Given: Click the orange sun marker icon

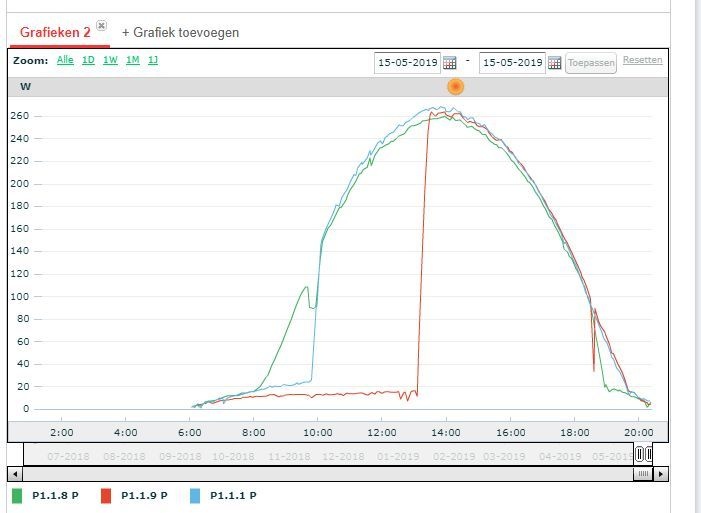Looking at the screenshot, I should click(x=456, y=86).
